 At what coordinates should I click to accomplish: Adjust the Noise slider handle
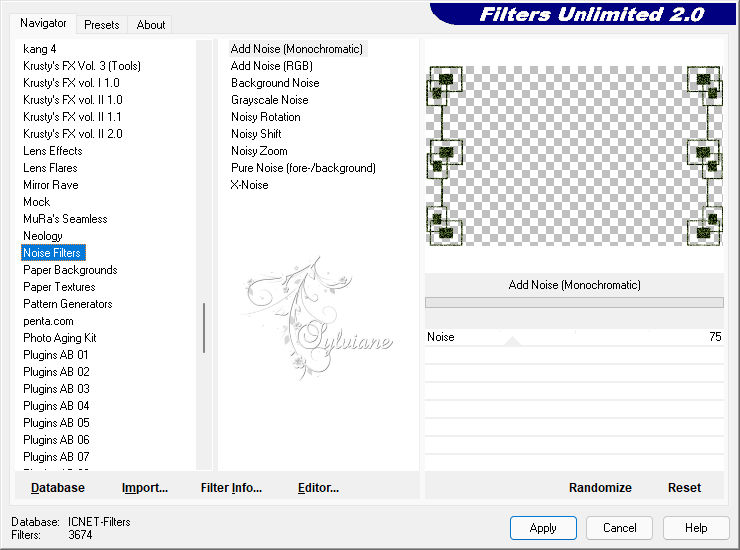tap(512, 341)
